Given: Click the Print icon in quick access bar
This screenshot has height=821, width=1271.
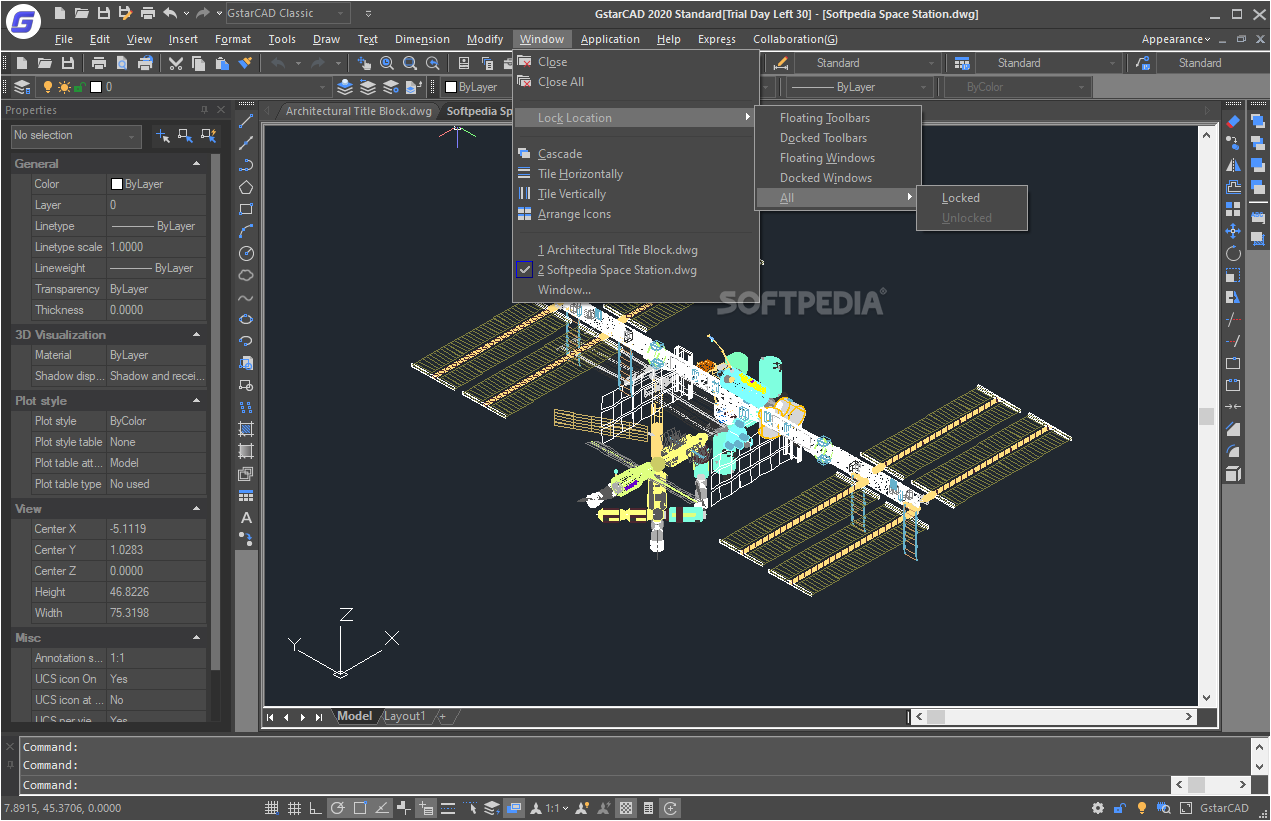Looking at the screenshot, I should pyautogui.click(x=148, y=13).
